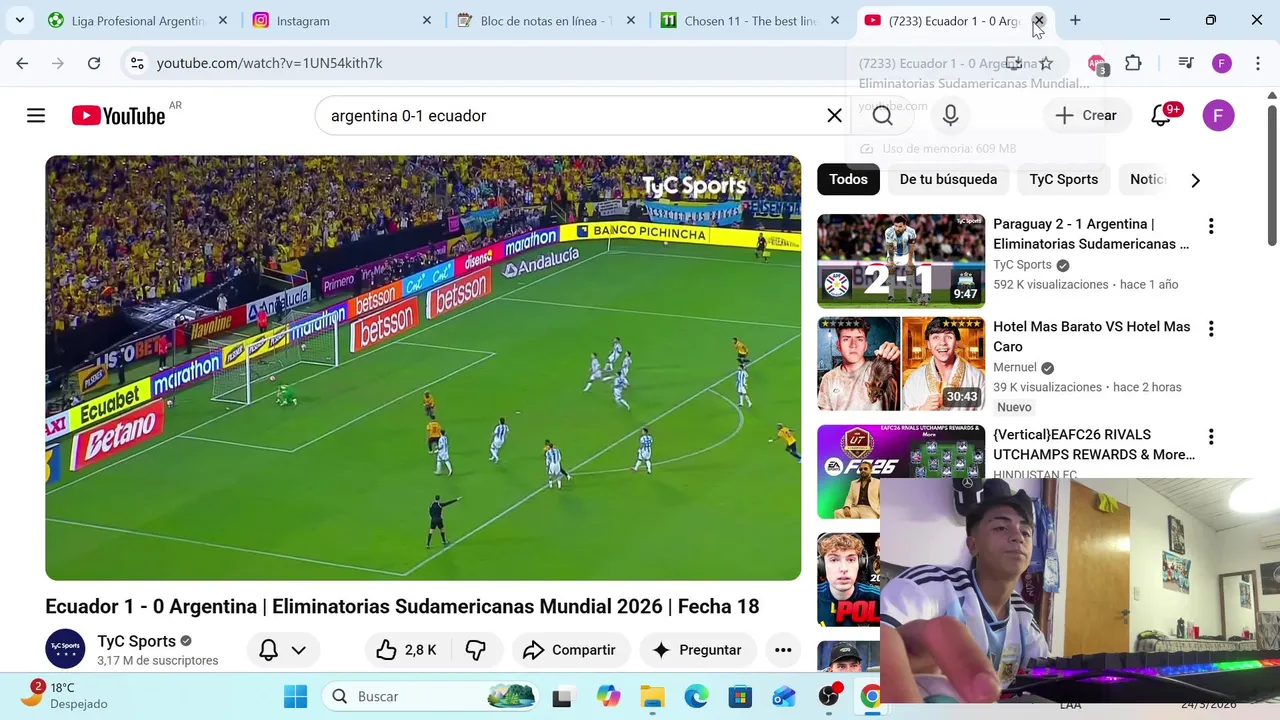This screenshot has height=720, width=1280.
Task: Click the browser address bar URL
Action: [x=270, y=63]
